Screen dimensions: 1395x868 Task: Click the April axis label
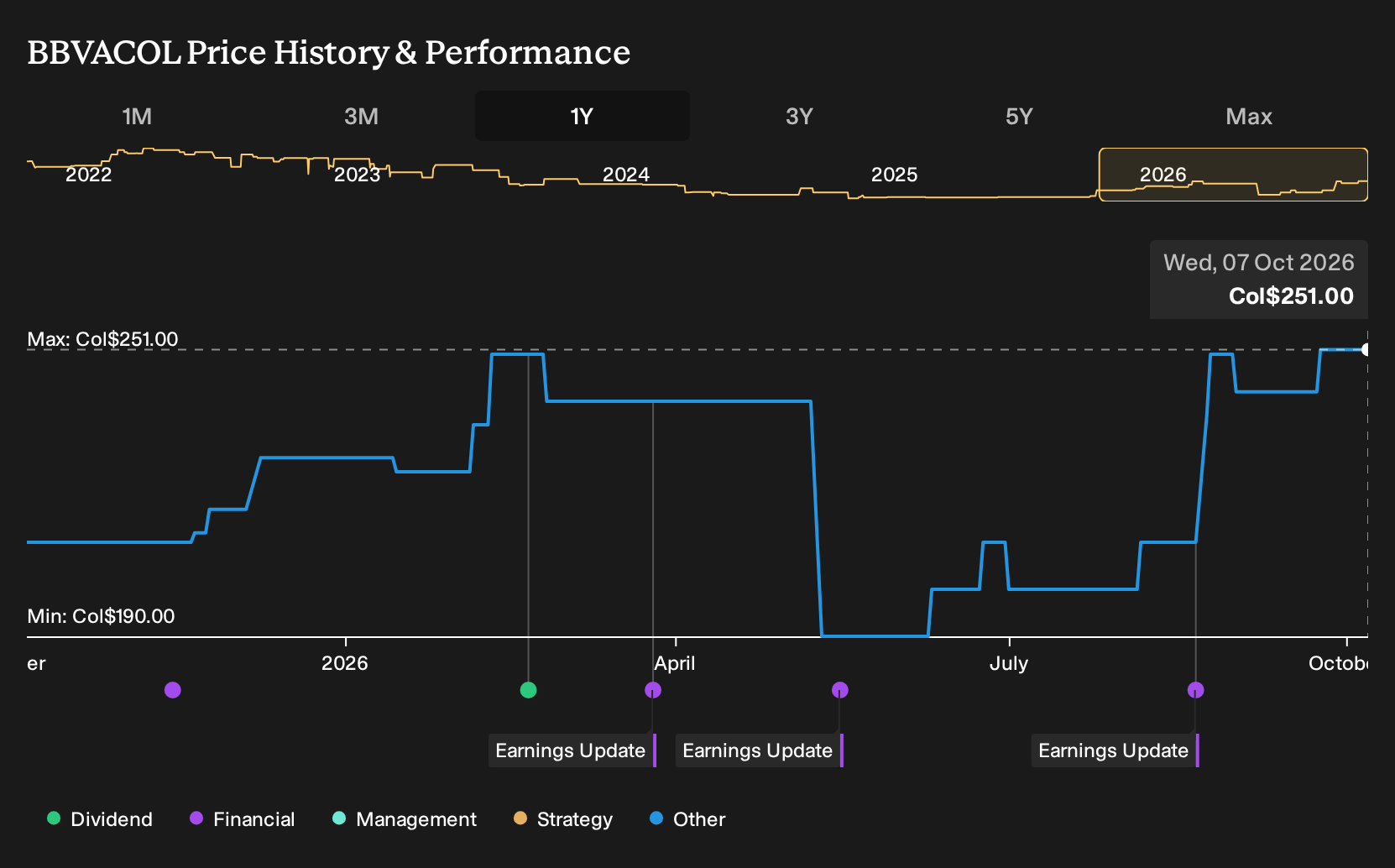point(675,663)
